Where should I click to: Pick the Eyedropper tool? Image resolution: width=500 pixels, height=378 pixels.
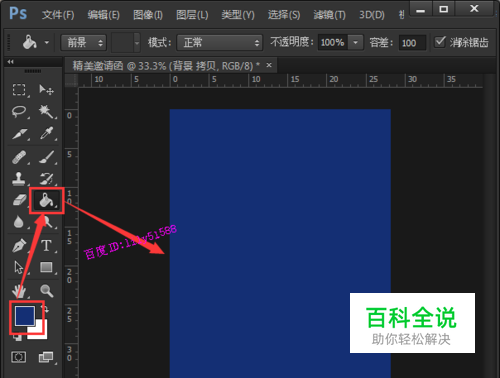coord(46,133)
